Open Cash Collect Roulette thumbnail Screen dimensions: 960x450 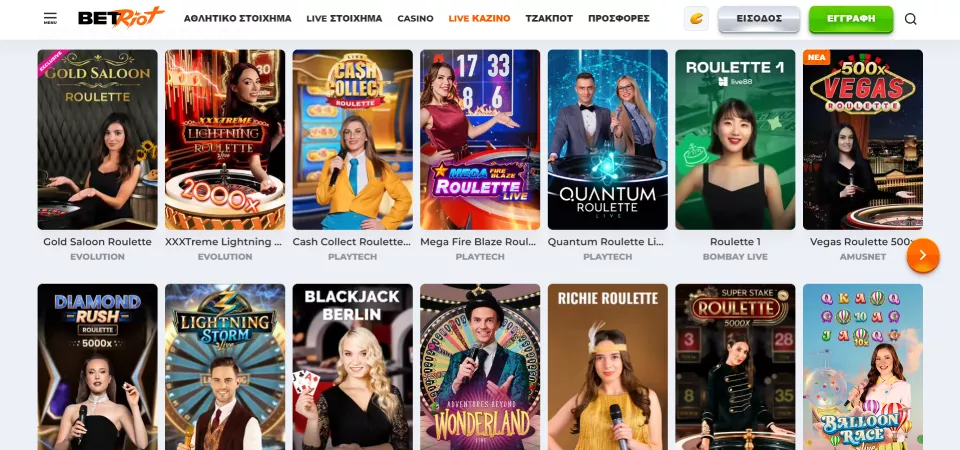(x=353, y=140)
